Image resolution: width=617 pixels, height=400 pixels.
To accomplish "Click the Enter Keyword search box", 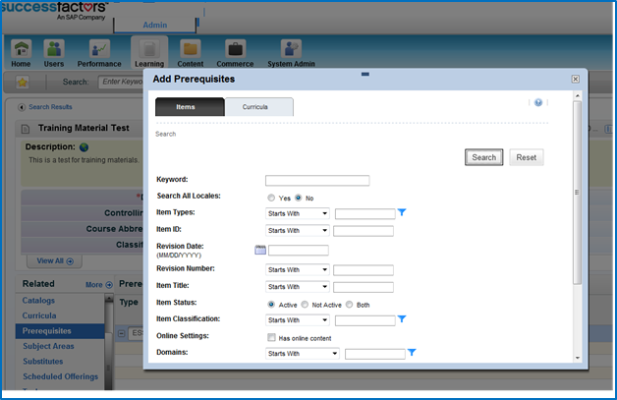I will pyautogui.click(x=121, y=82).
